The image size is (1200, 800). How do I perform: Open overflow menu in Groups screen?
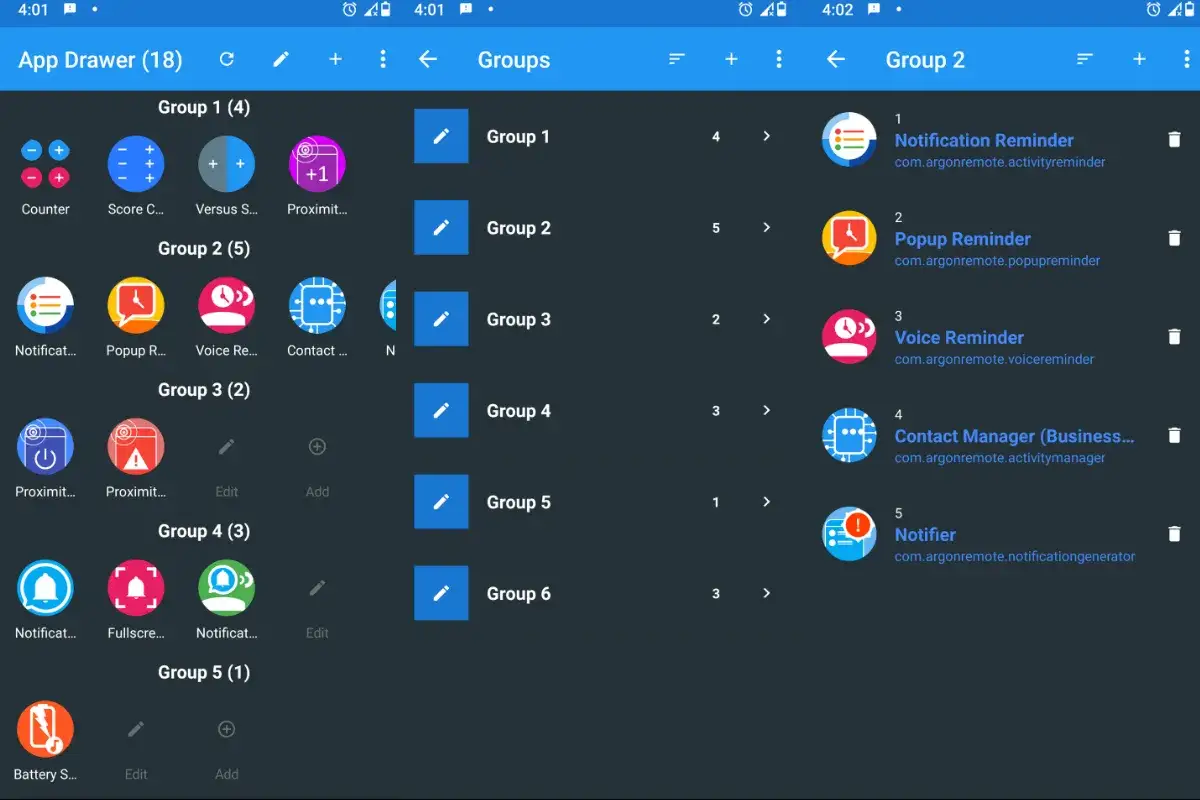coord(779,60)
